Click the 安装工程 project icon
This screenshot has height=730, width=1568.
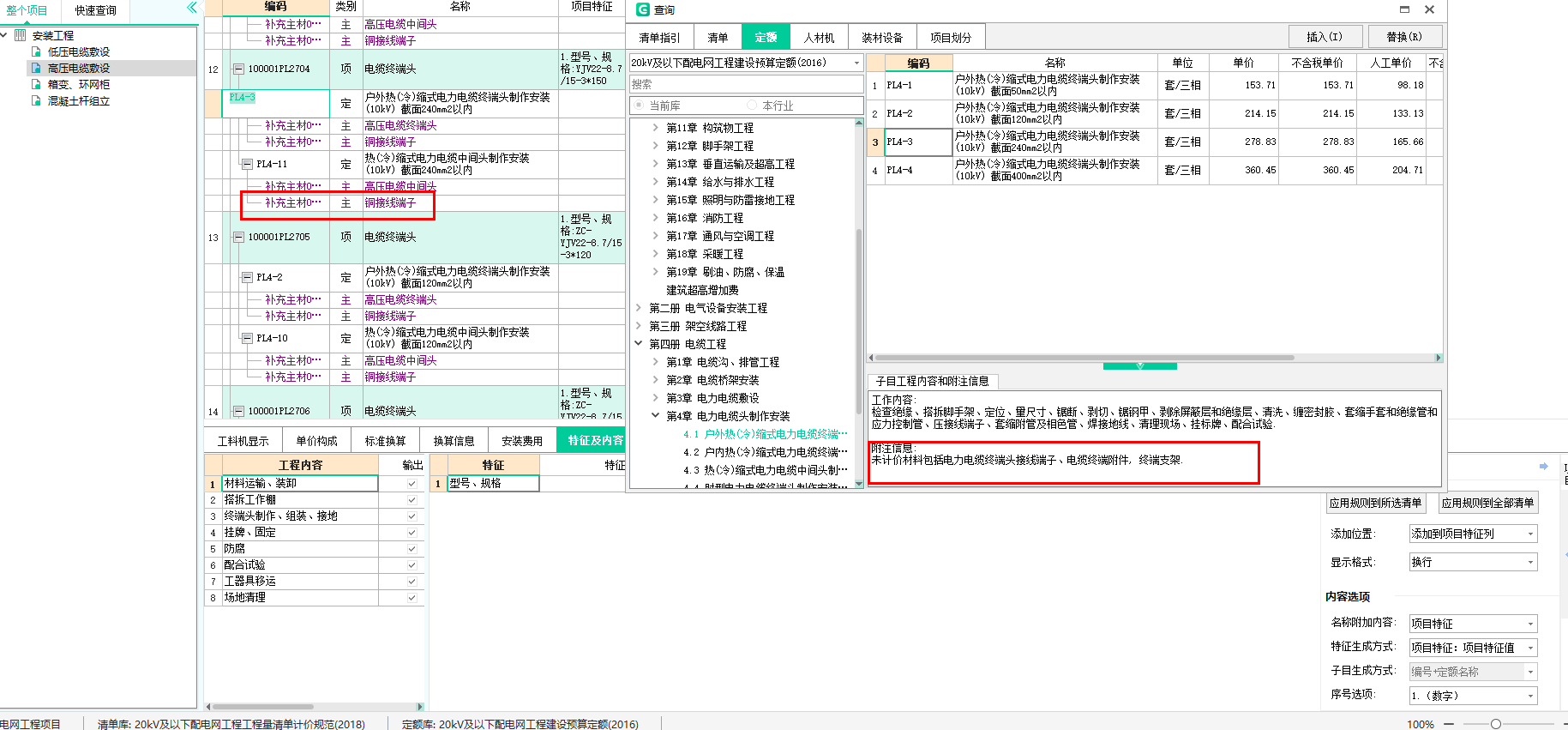coord(21,35)
